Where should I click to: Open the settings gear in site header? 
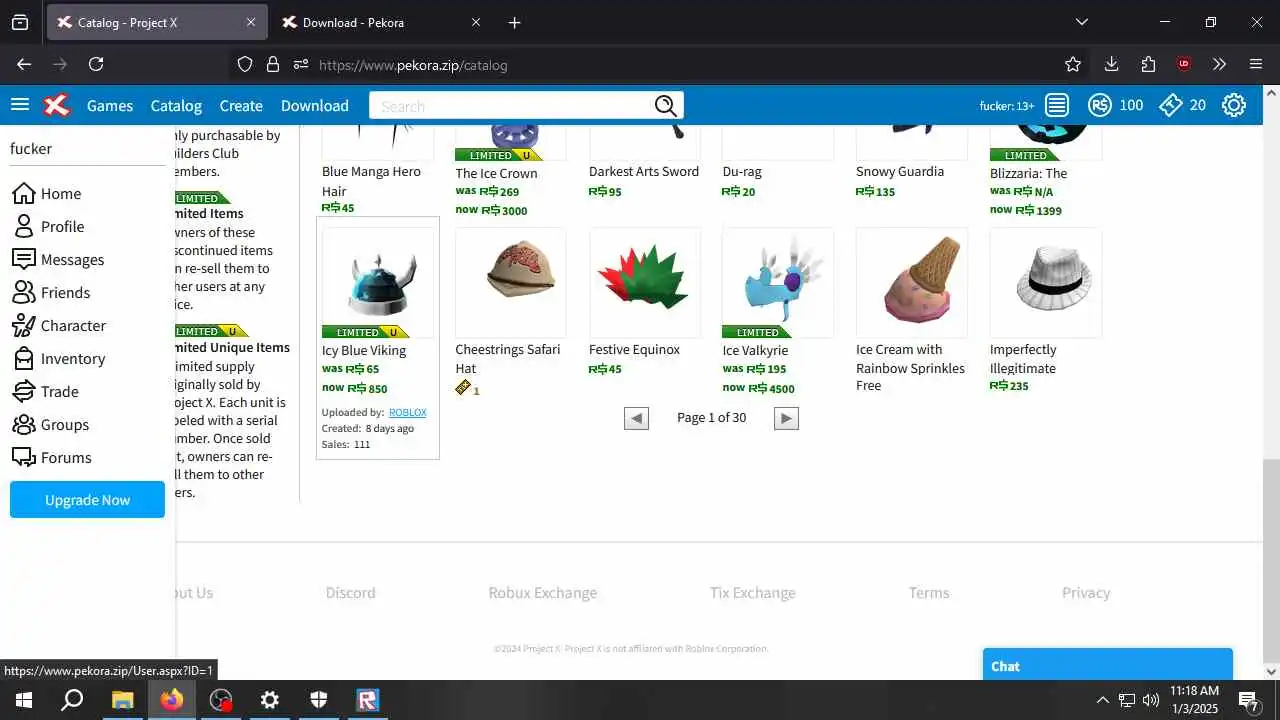(1234, 105)
